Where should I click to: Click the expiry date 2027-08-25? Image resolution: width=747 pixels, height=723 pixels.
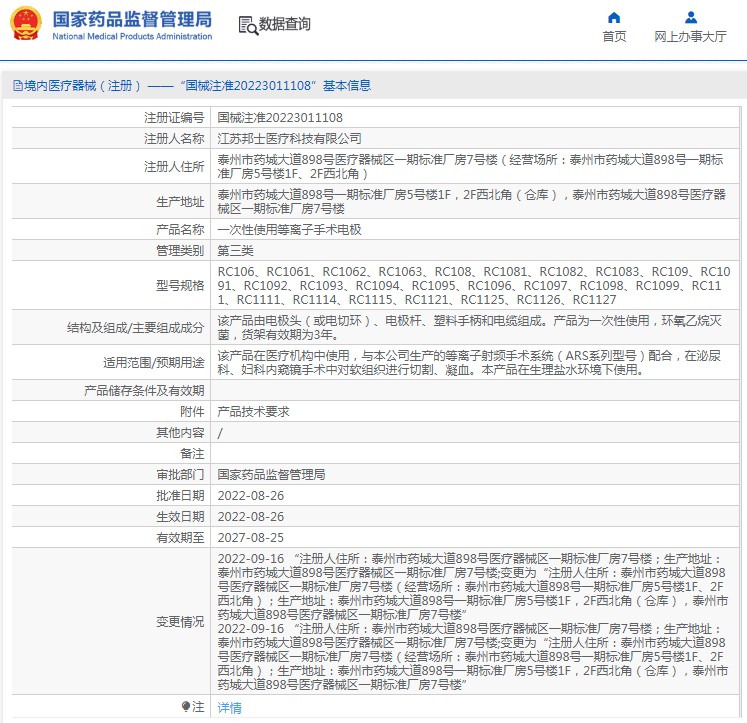251,538
